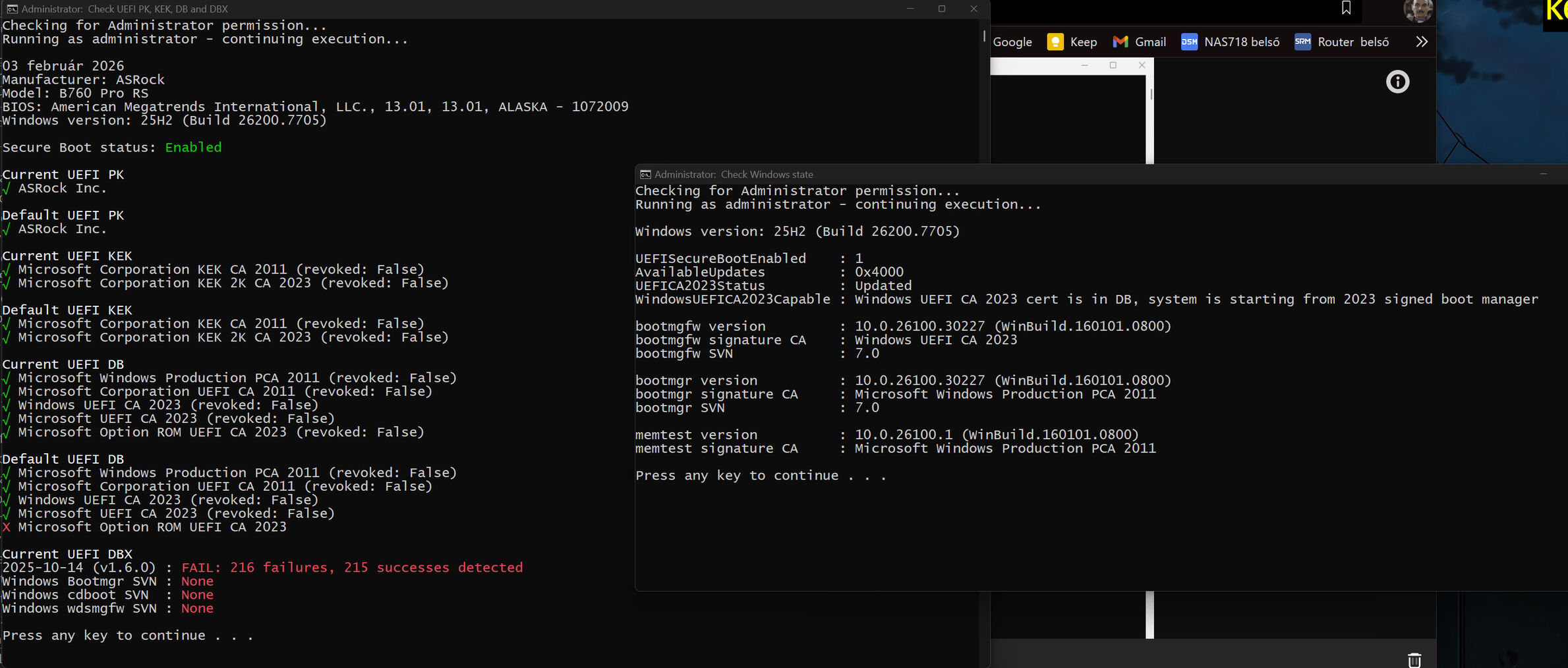The height and width of the screenshot is (668, 1568).
Task: Click the 'bootmgr signature CA' line
Action: pyautogui.click(x=895, y=394)
